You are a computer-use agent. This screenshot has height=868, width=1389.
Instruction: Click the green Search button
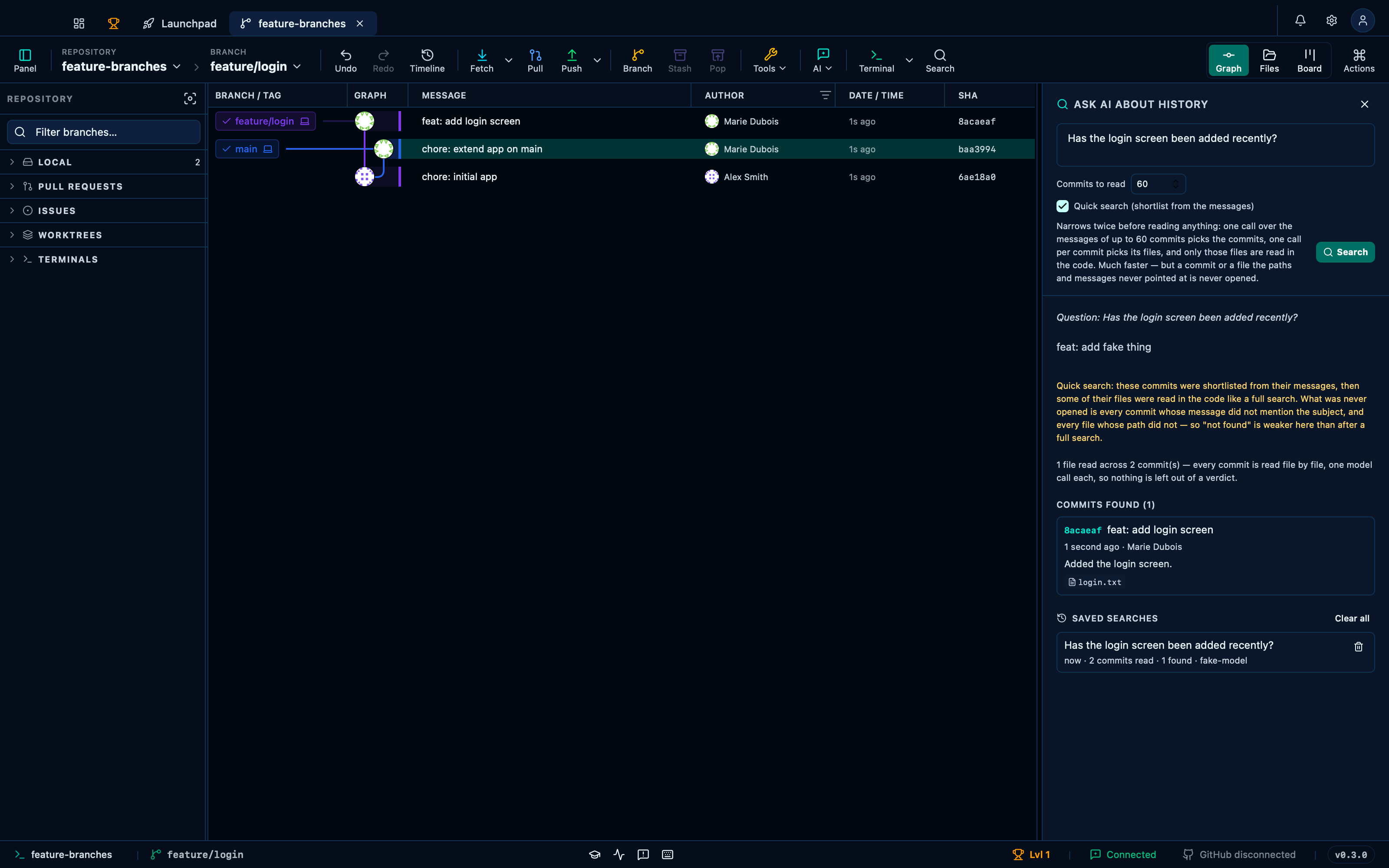coord(1345,252)
